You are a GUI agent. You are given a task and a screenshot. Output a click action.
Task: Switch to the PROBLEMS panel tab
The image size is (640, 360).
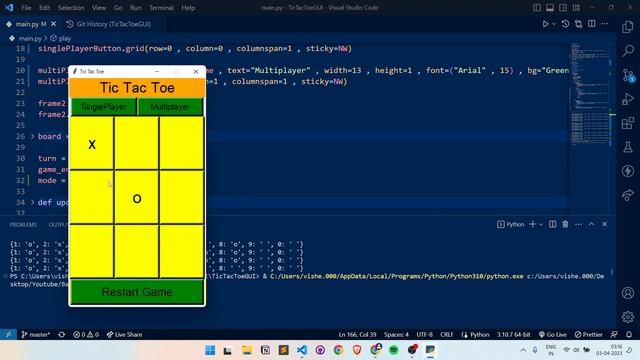point(23,224)
